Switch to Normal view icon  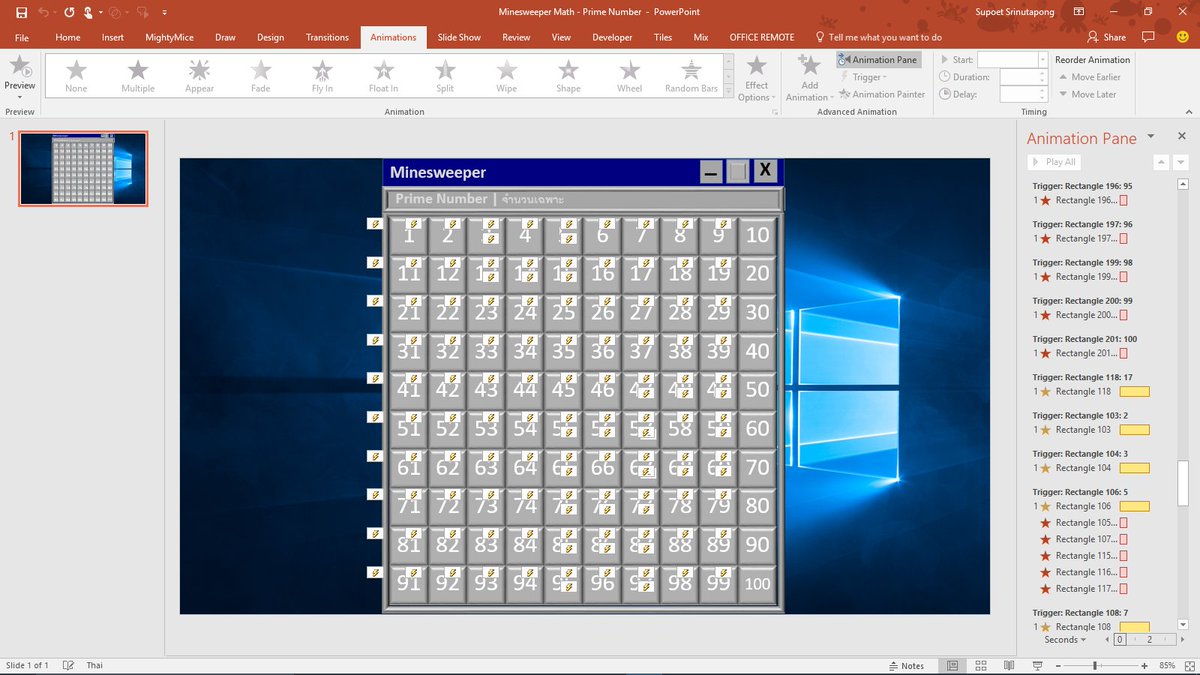[x=952, y=665]
